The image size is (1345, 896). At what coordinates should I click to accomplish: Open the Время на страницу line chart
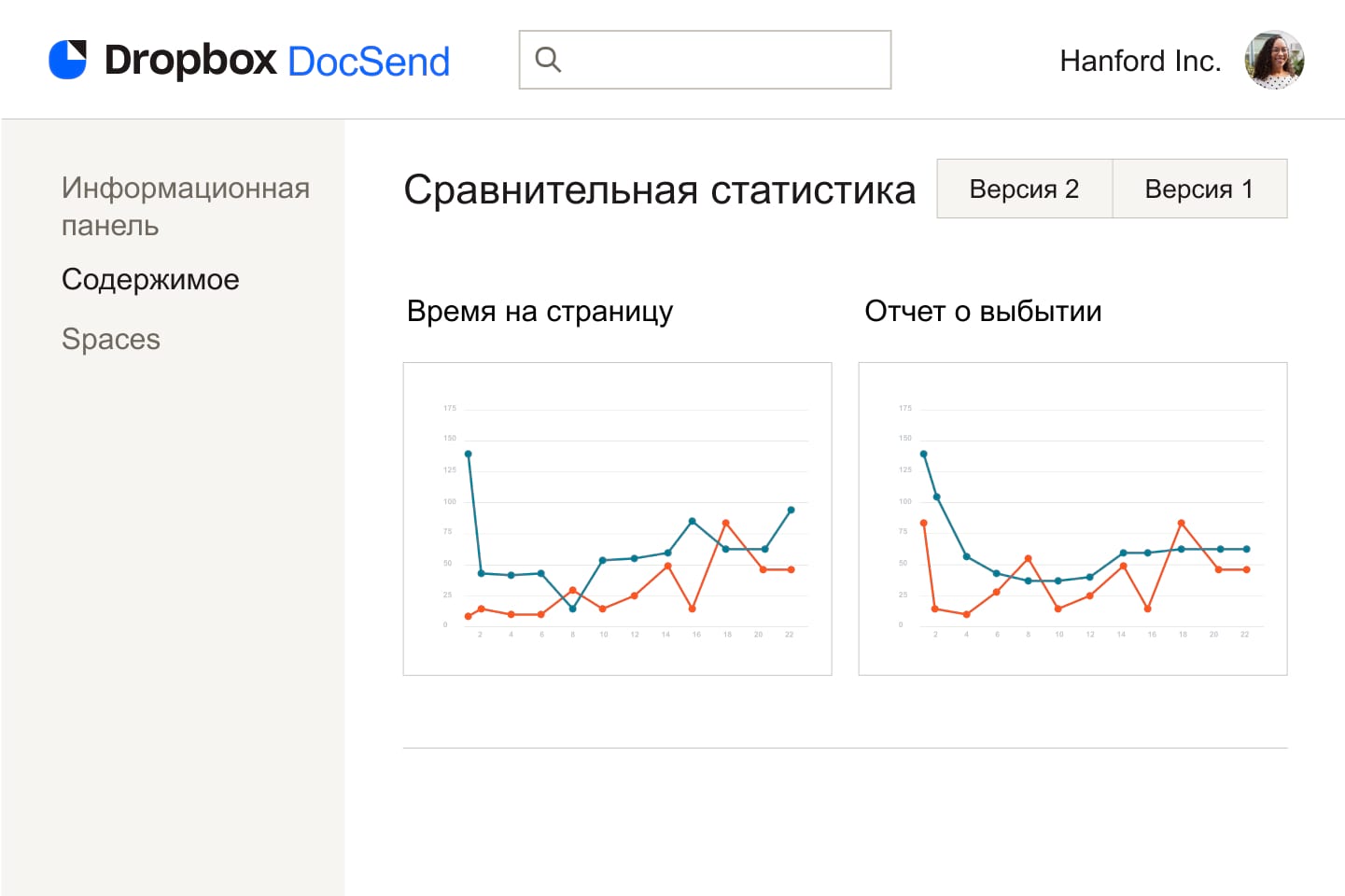617,519
